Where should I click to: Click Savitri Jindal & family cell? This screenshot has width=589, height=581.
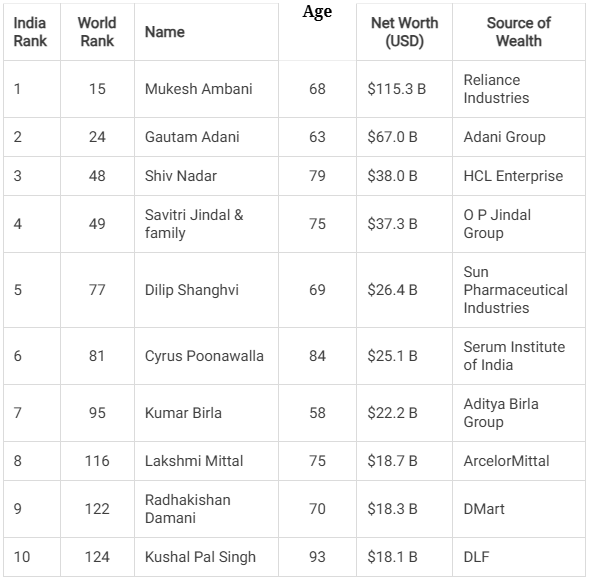tap(206, 224)
